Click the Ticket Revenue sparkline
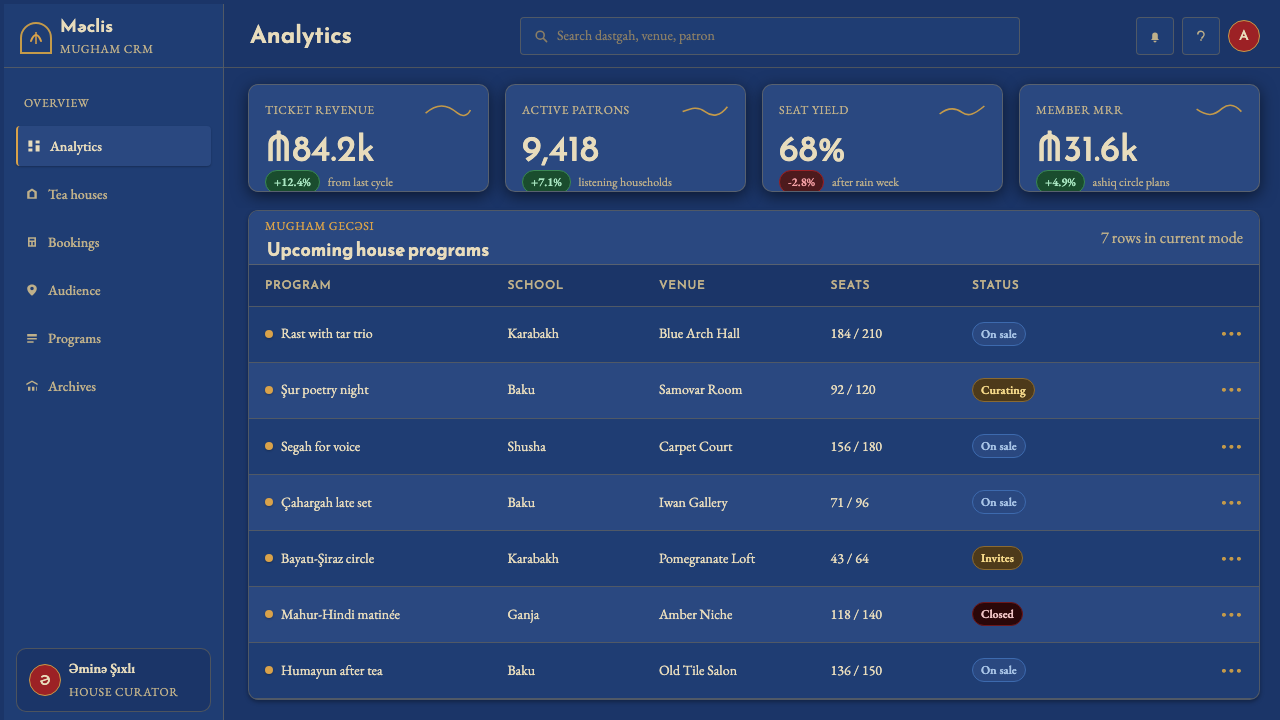The width and height of the screenshot is (1280, 720). click(448, 111)
